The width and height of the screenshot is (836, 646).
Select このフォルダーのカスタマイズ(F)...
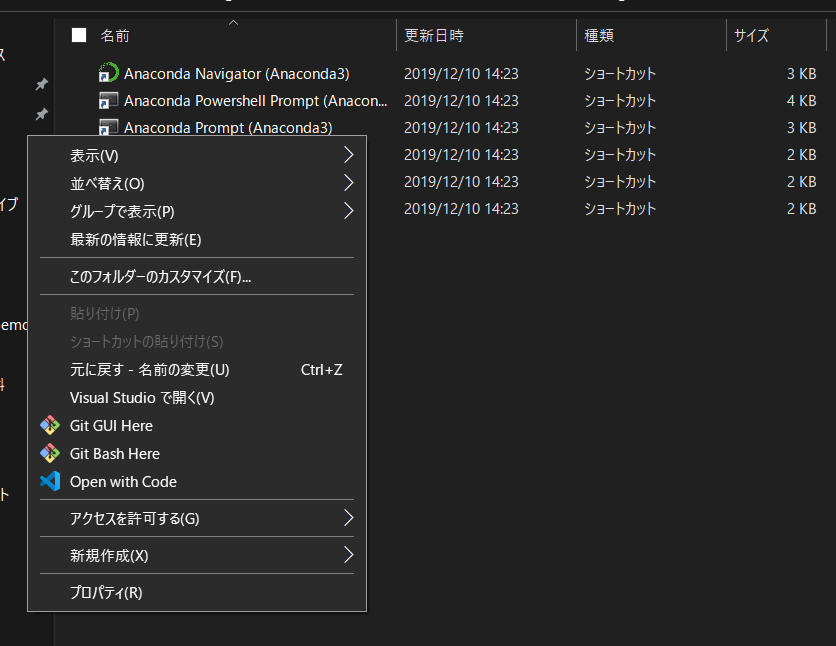(x=197, y=277)
